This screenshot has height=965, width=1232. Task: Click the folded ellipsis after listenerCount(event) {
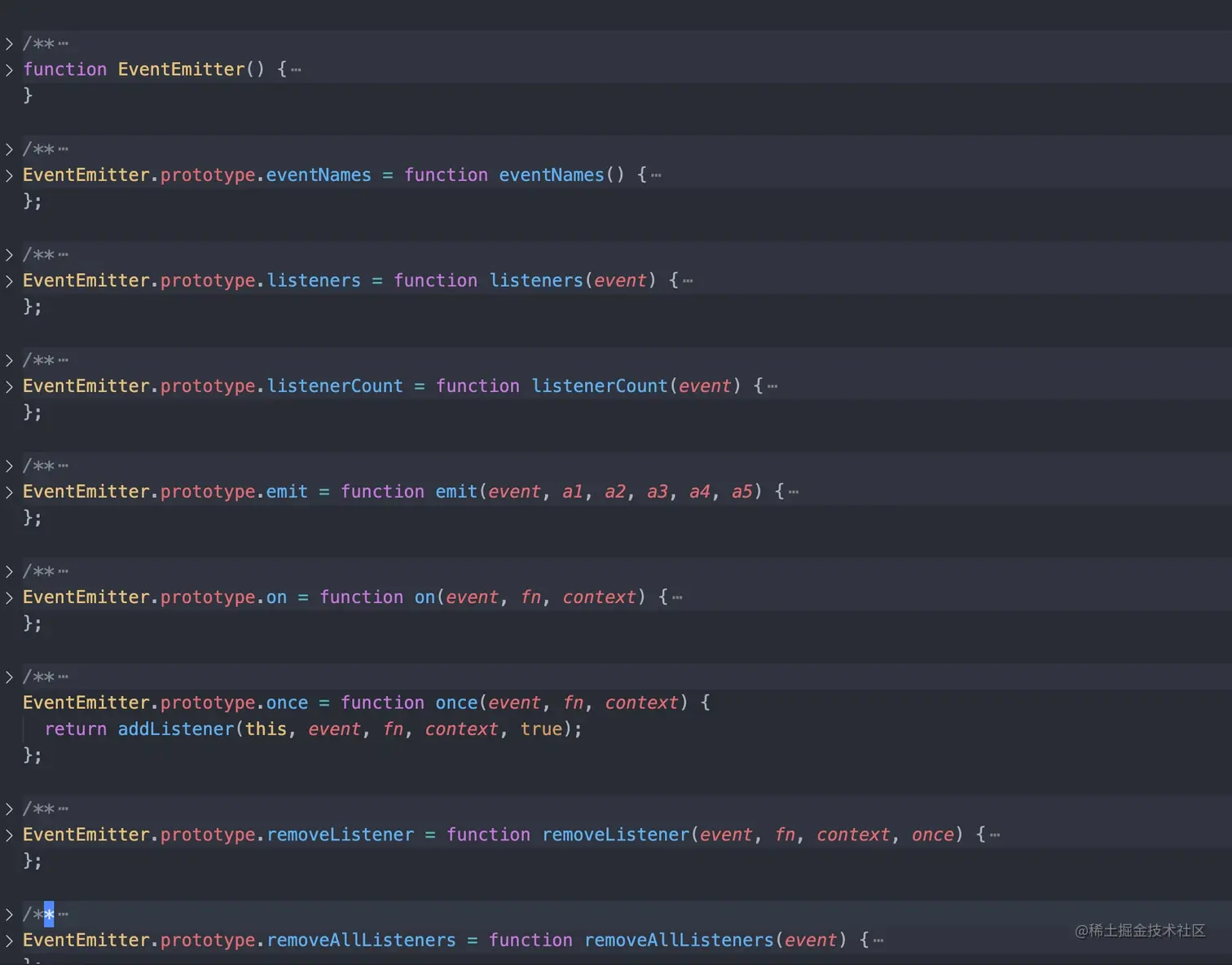tap(772, 386)
